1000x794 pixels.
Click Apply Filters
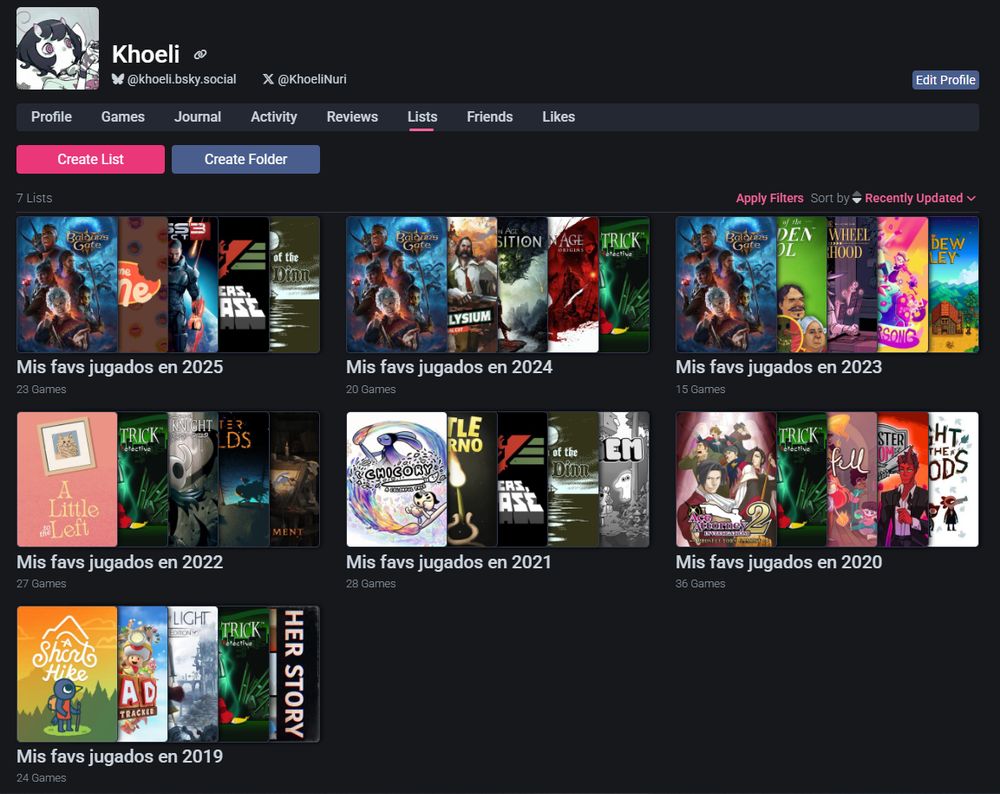pyautogui.click(x=769, y=198)
